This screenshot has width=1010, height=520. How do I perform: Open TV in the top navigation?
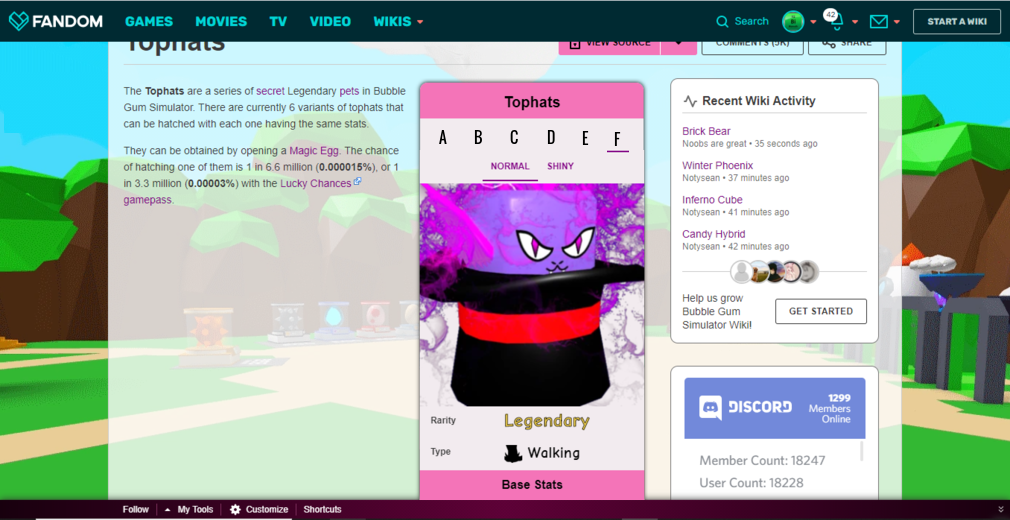278,21
